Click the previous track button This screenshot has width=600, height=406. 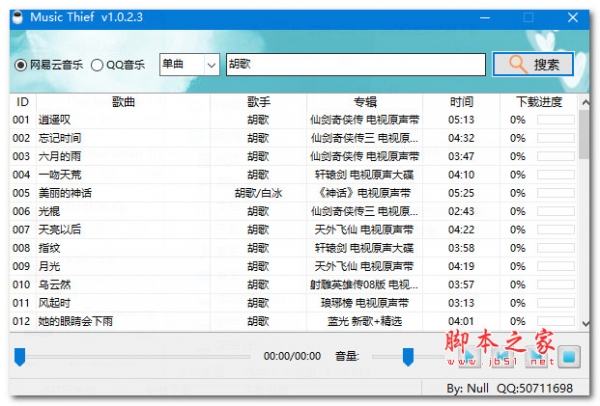click(x=502, y=356)
